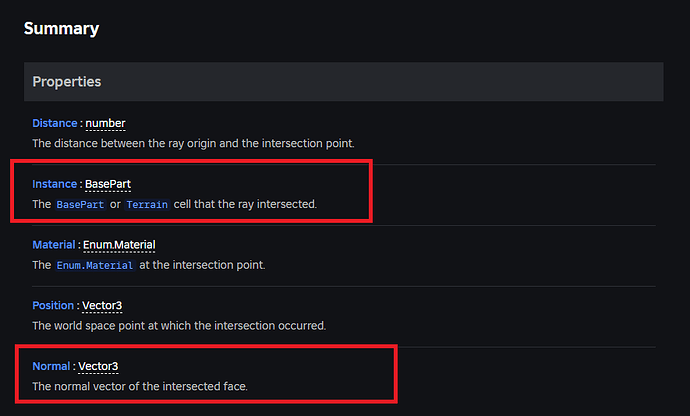Open the Vector3 type link beside Position
Image resolution: width=690 pixels, height=416 pixels.
pyautogui.click(x=102, y=305)
